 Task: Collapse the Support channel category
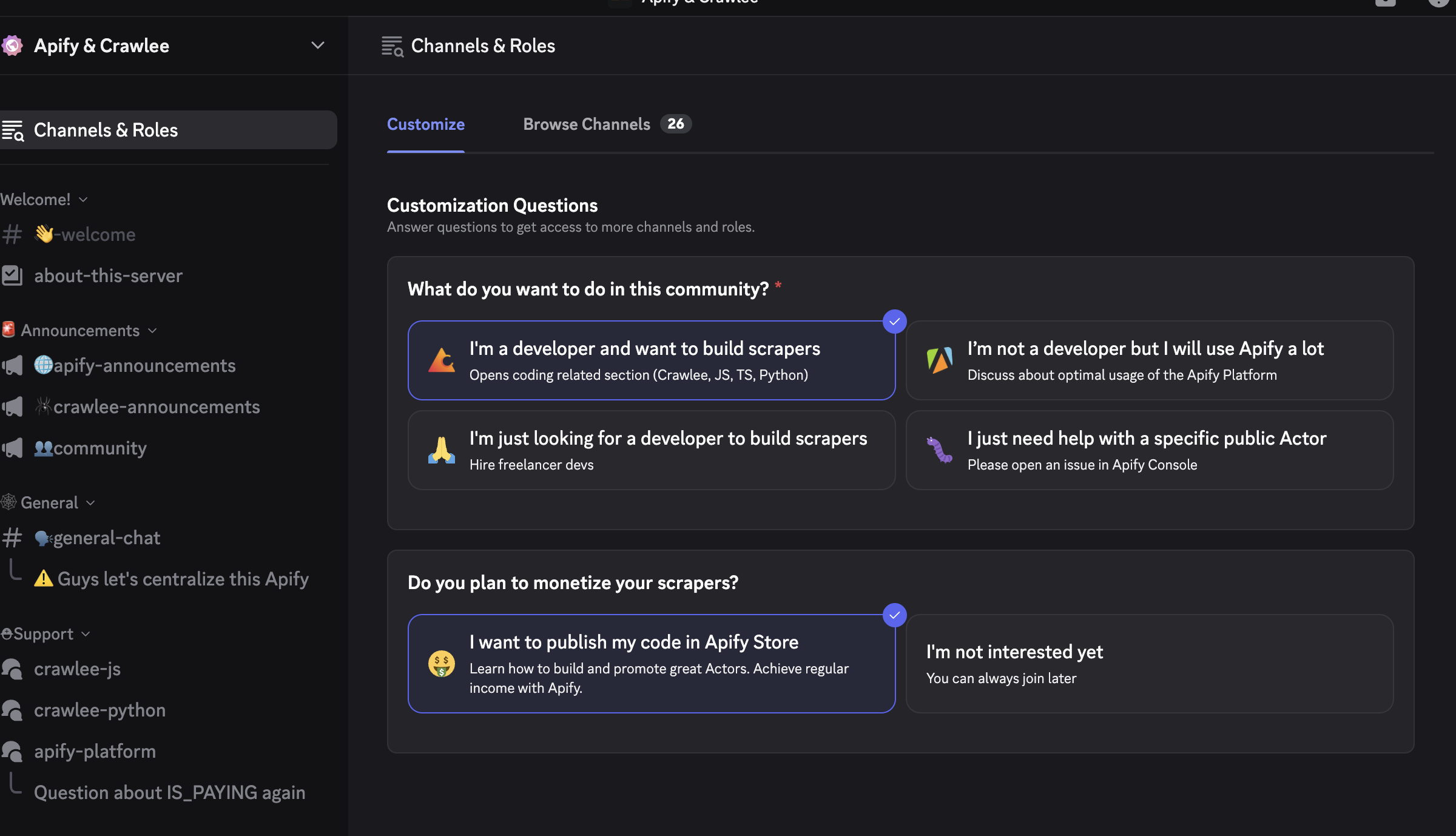coord(44,634)
